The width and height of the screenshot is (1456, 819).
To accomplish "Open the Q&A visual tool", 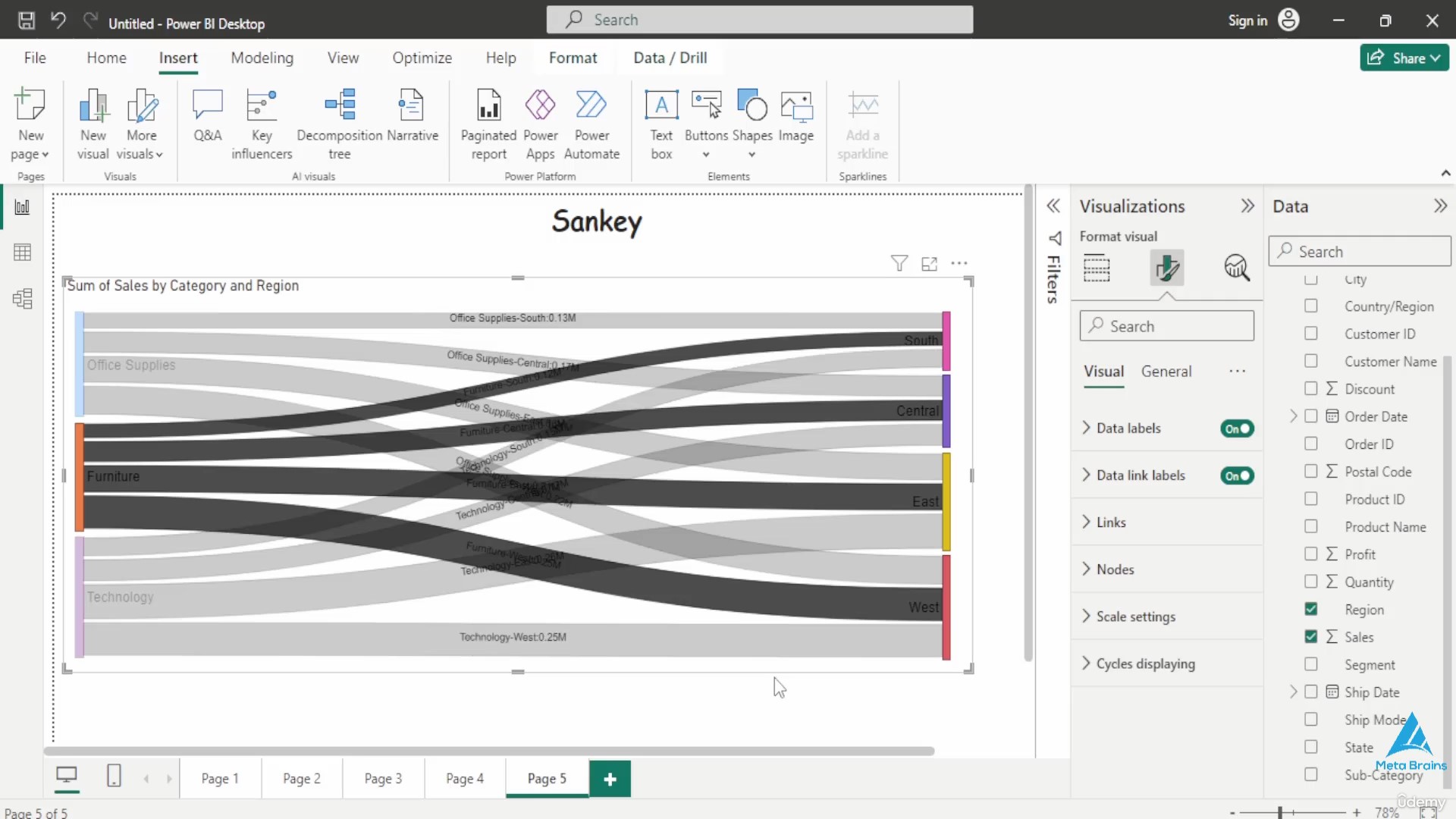I will (x=207, y=116).
